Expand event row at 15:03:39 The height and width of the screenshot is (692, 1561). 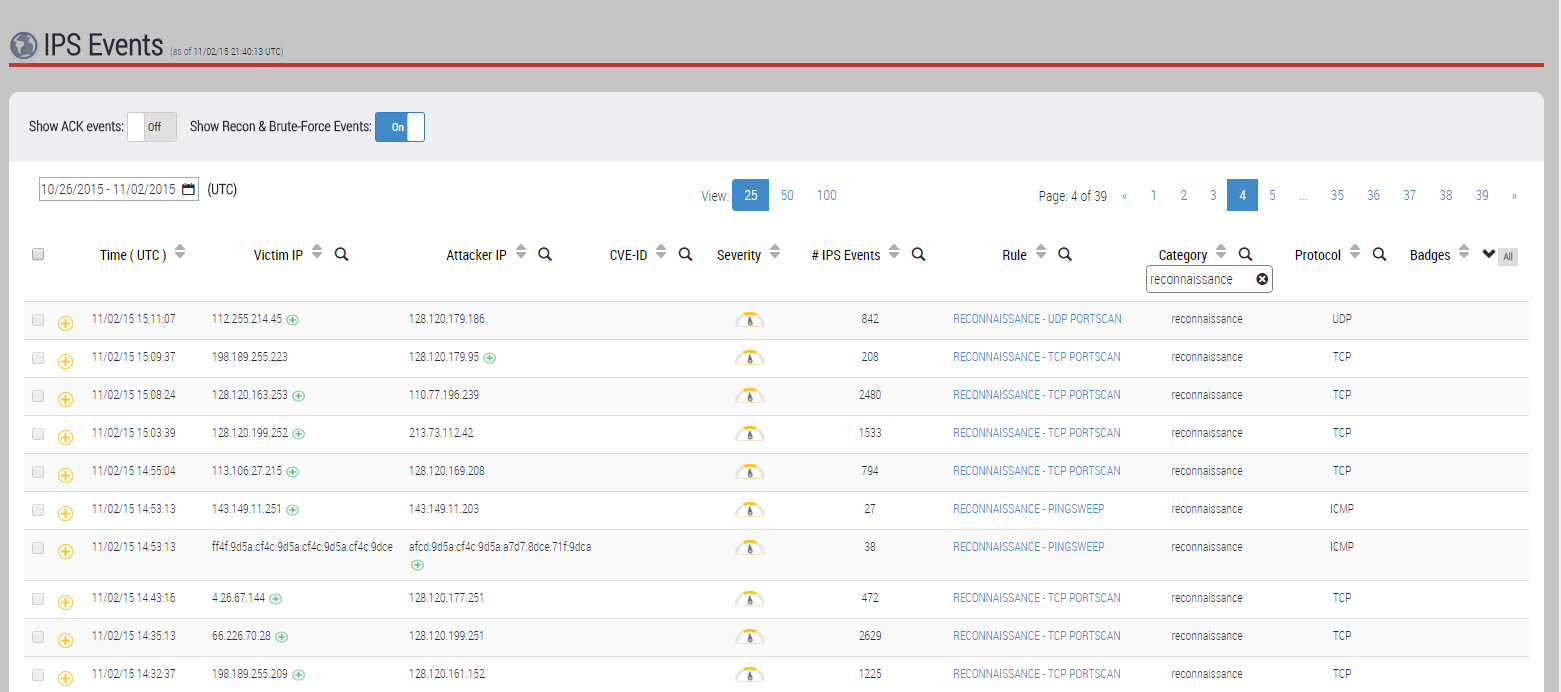click(66, 437)
